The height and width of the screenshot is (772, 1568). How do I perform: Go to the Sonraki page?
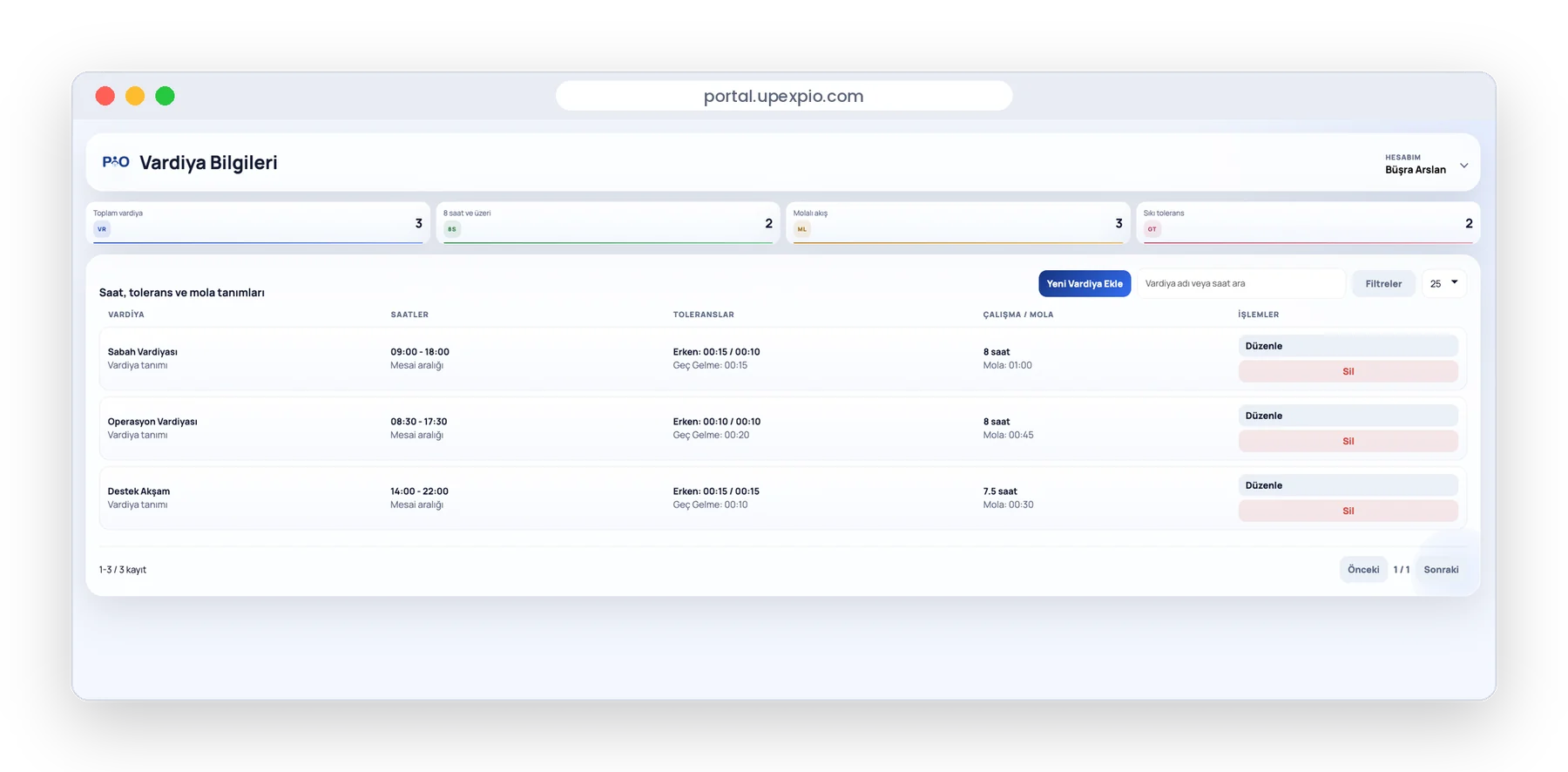[1441, 570]
